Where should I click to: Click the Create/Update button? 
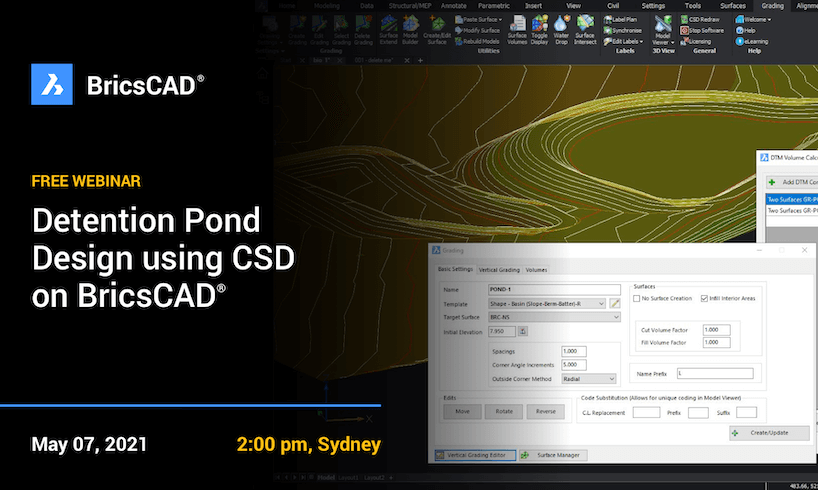coord(769,433)
